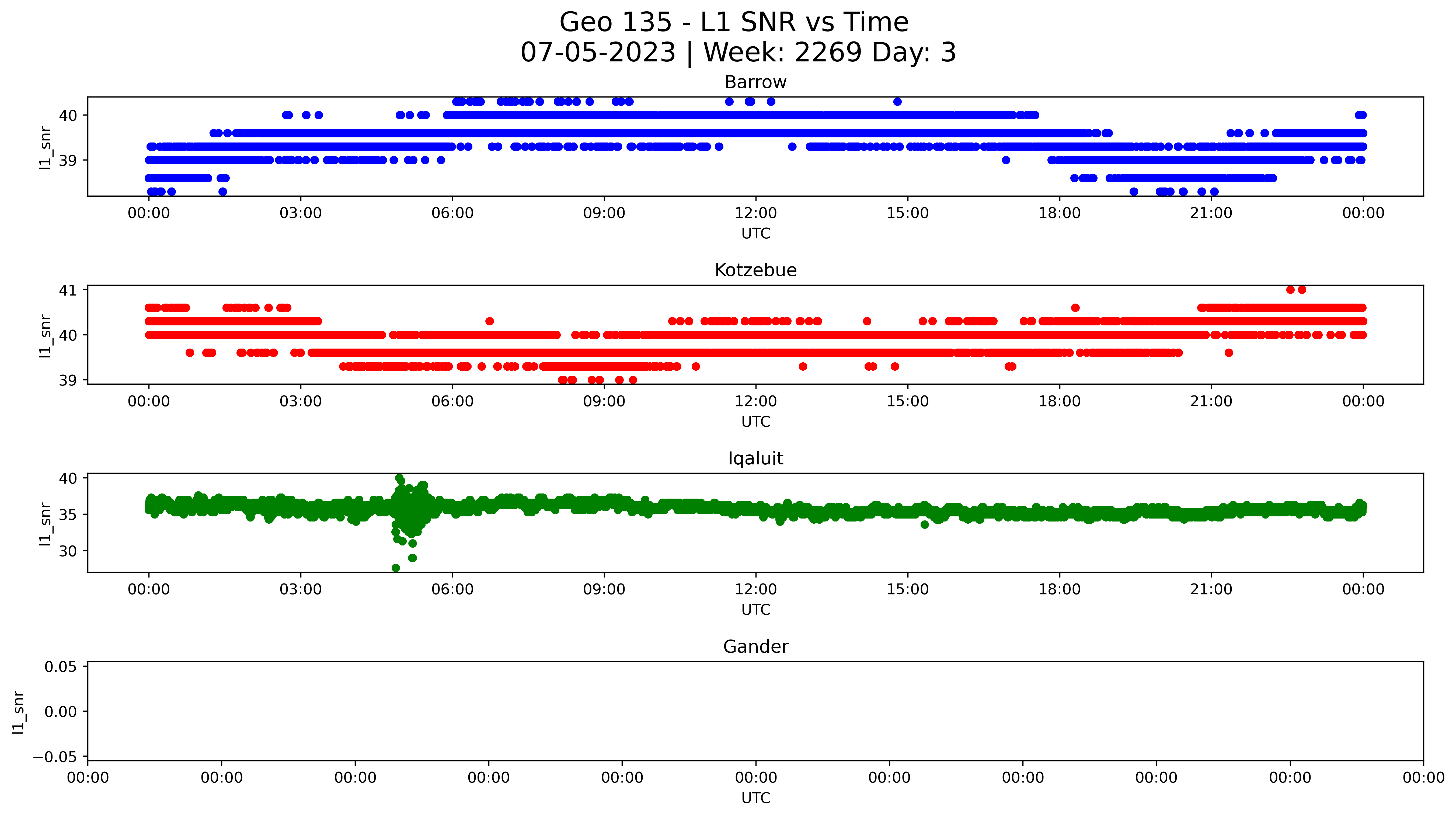
Task: Click the y-axis tick 39 on Barrow plot
Action: (x=68, y=161)
